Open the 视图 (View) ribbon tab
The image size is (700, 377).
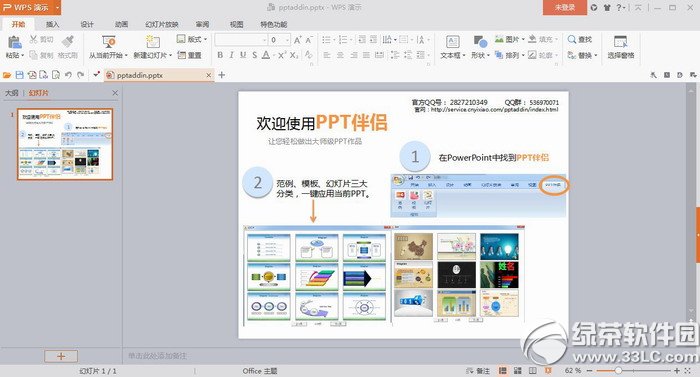point(237,24)
